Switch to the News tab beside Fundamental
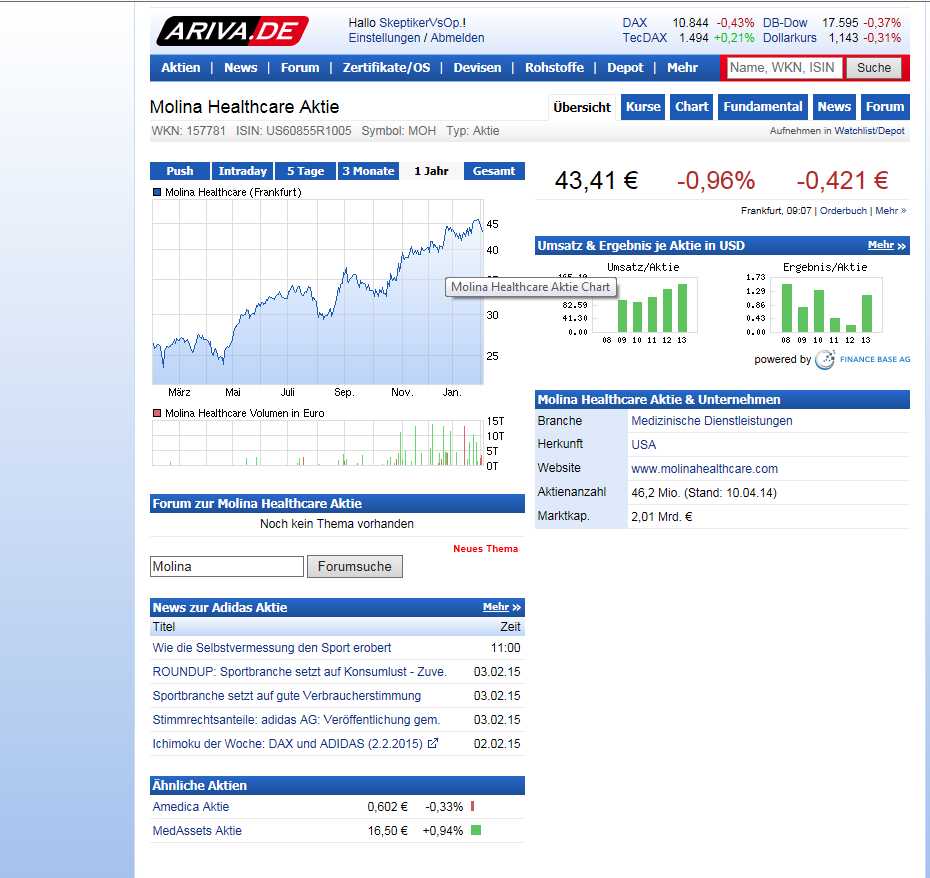This screenshot has width=930, height=878. (835, 107)
